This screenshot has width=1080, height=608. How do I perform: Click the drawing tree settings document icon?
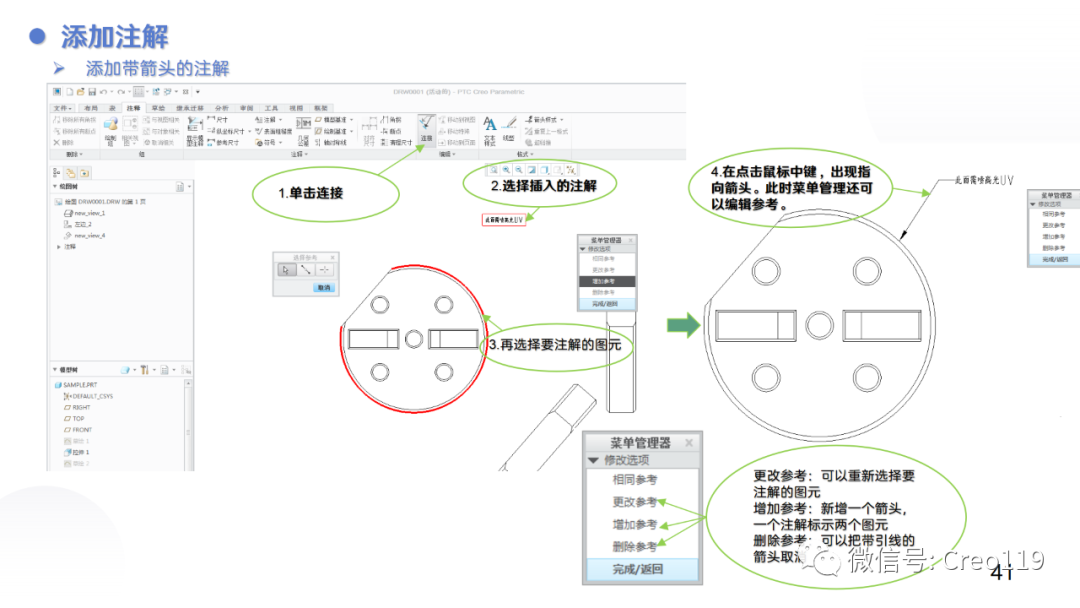[181, 186]
